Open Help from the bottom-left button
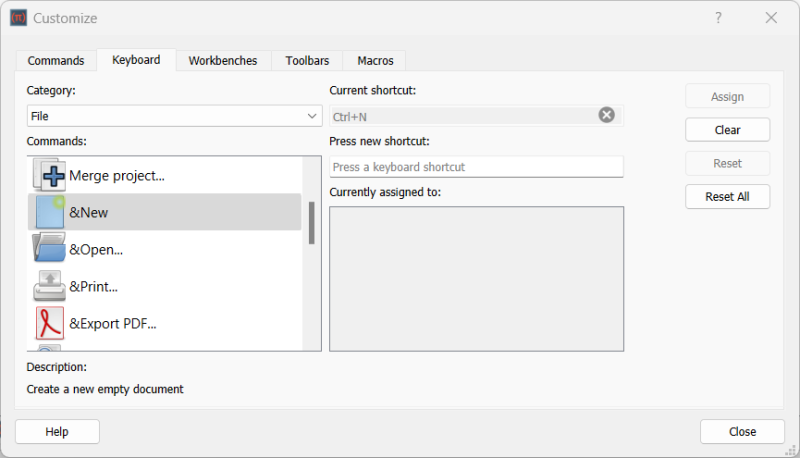Image resolution: width=800 pixels, height=458 pixels. pyautogui.click(x=57, y=431)
